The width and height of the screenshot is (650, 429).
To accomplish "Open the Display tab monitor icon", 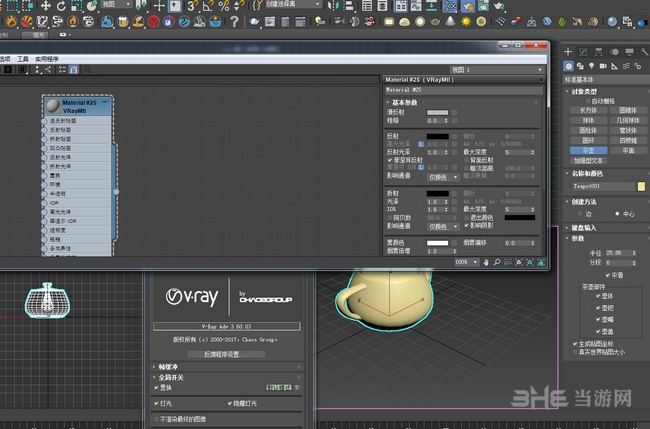I will tap(629, 52).
